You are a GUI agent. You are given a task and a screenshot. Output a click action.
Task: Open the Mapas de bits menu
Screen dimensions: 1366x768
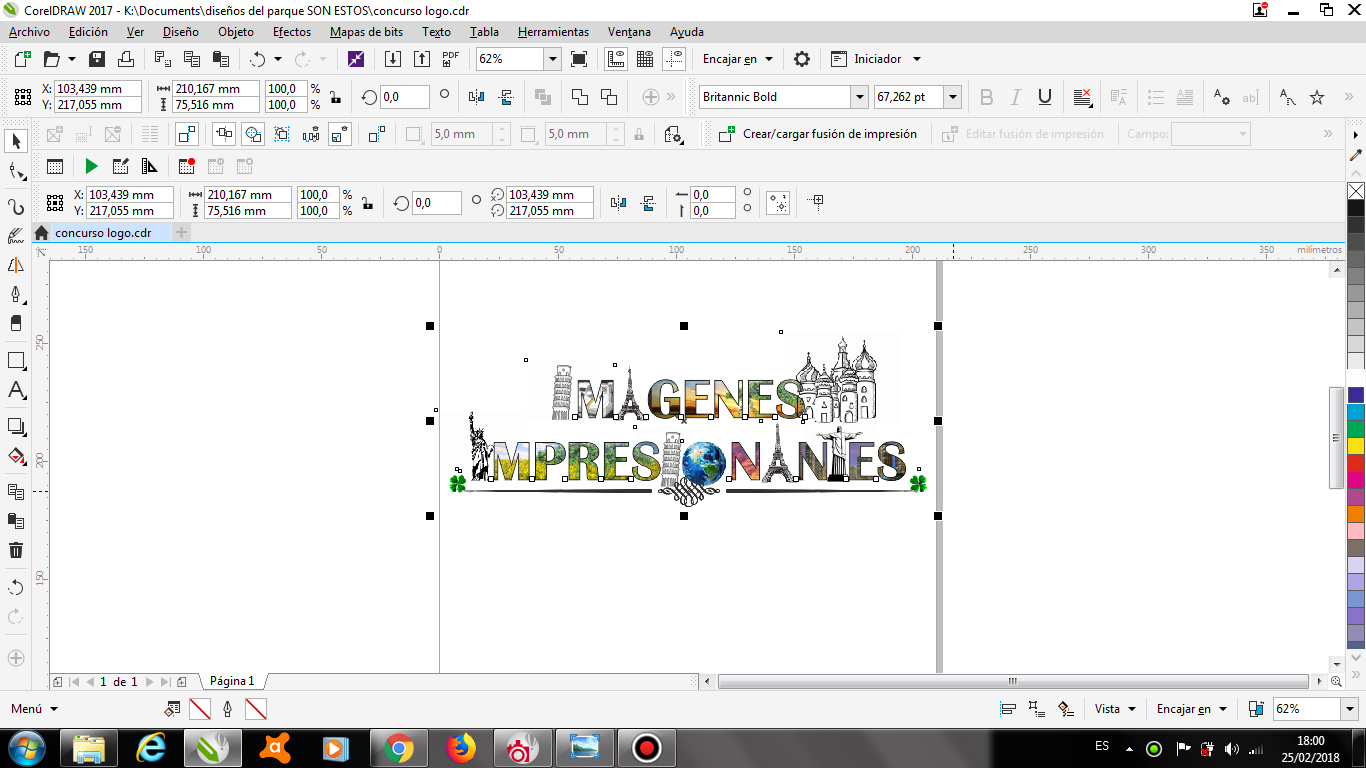click(x=367, y=32)
